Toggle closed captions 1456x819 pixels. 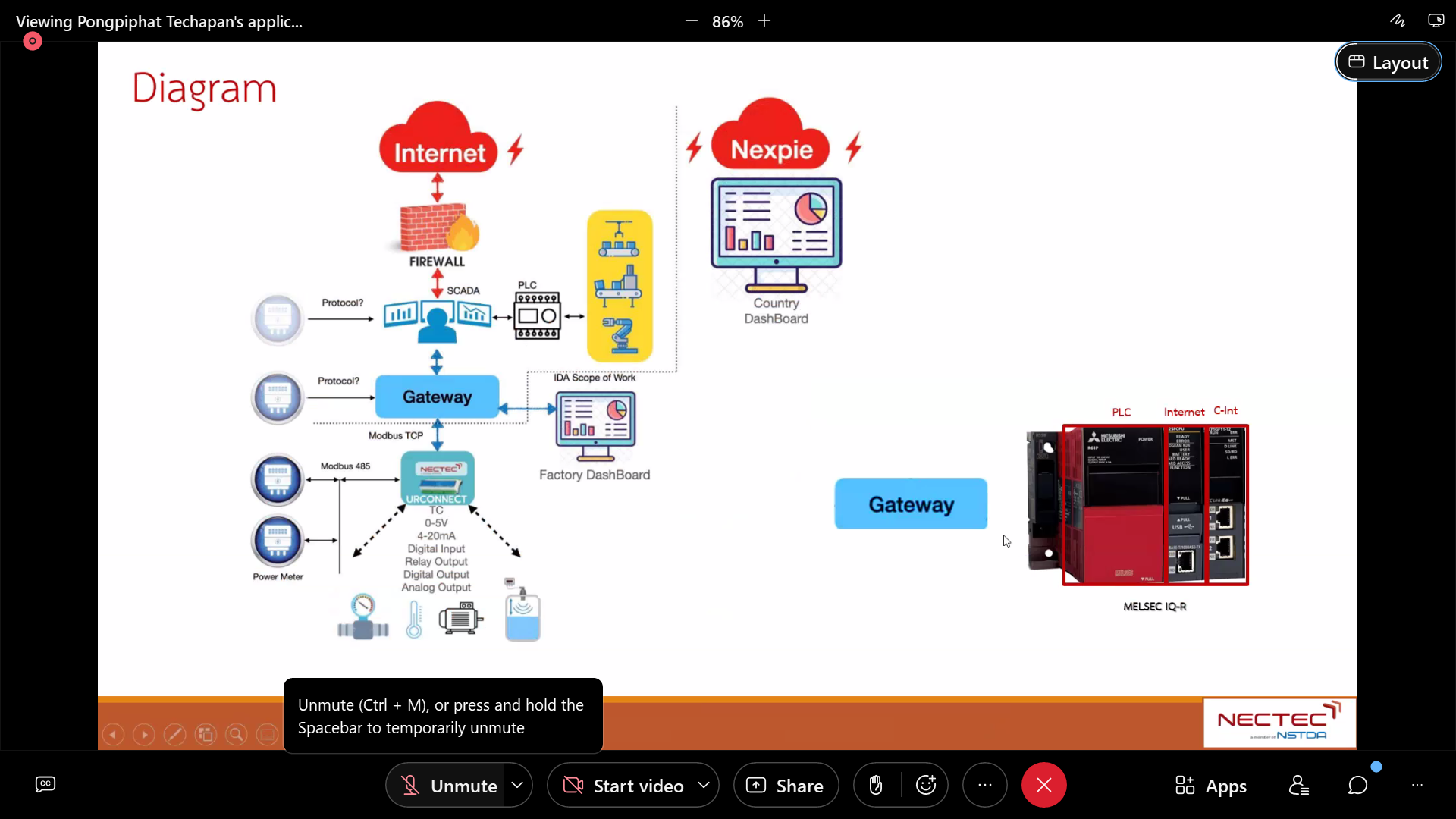(45, 785)
